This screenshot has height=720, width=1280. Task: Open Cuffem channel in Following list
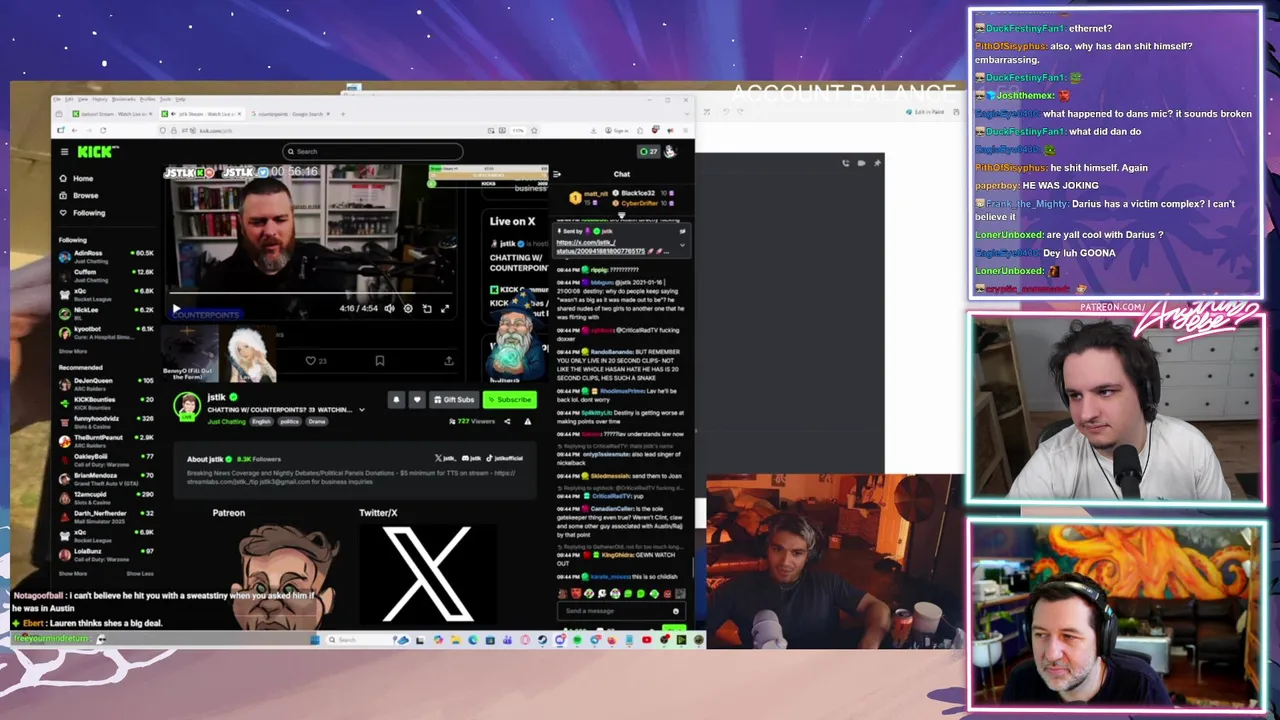tap(107, 275)
